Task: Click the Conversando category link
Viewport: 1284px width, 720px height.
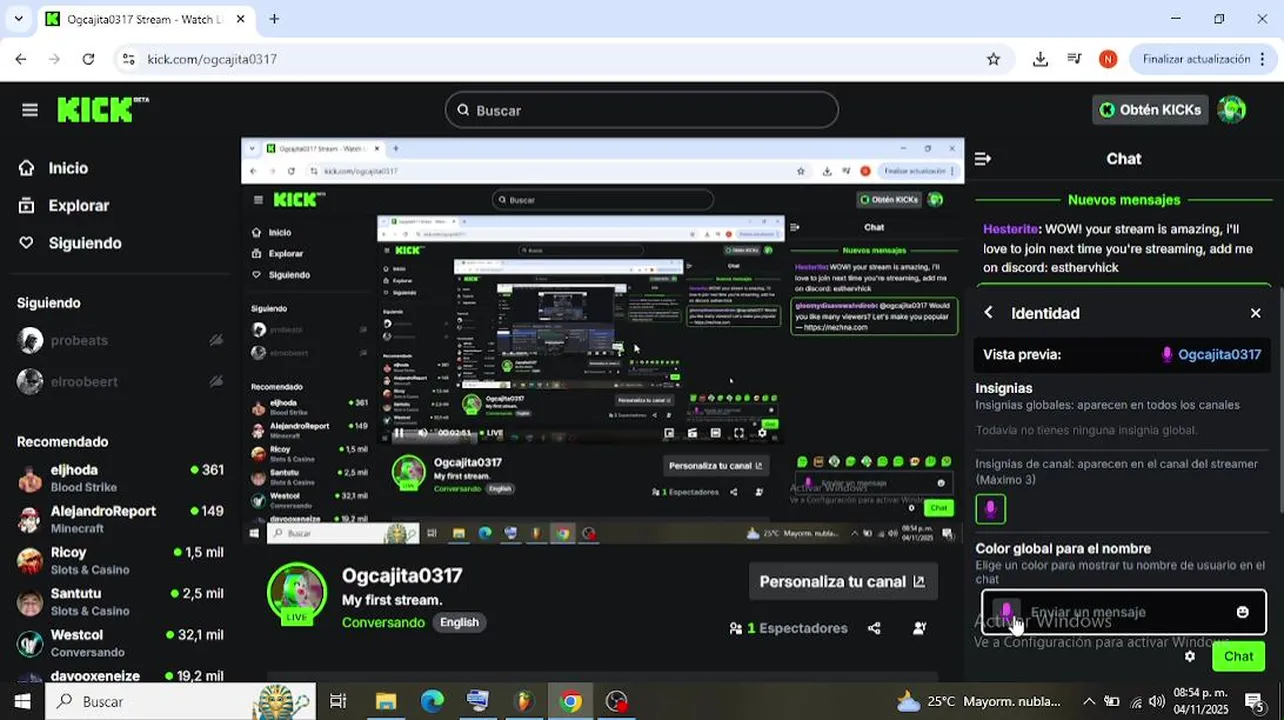Action: [383, 622]
